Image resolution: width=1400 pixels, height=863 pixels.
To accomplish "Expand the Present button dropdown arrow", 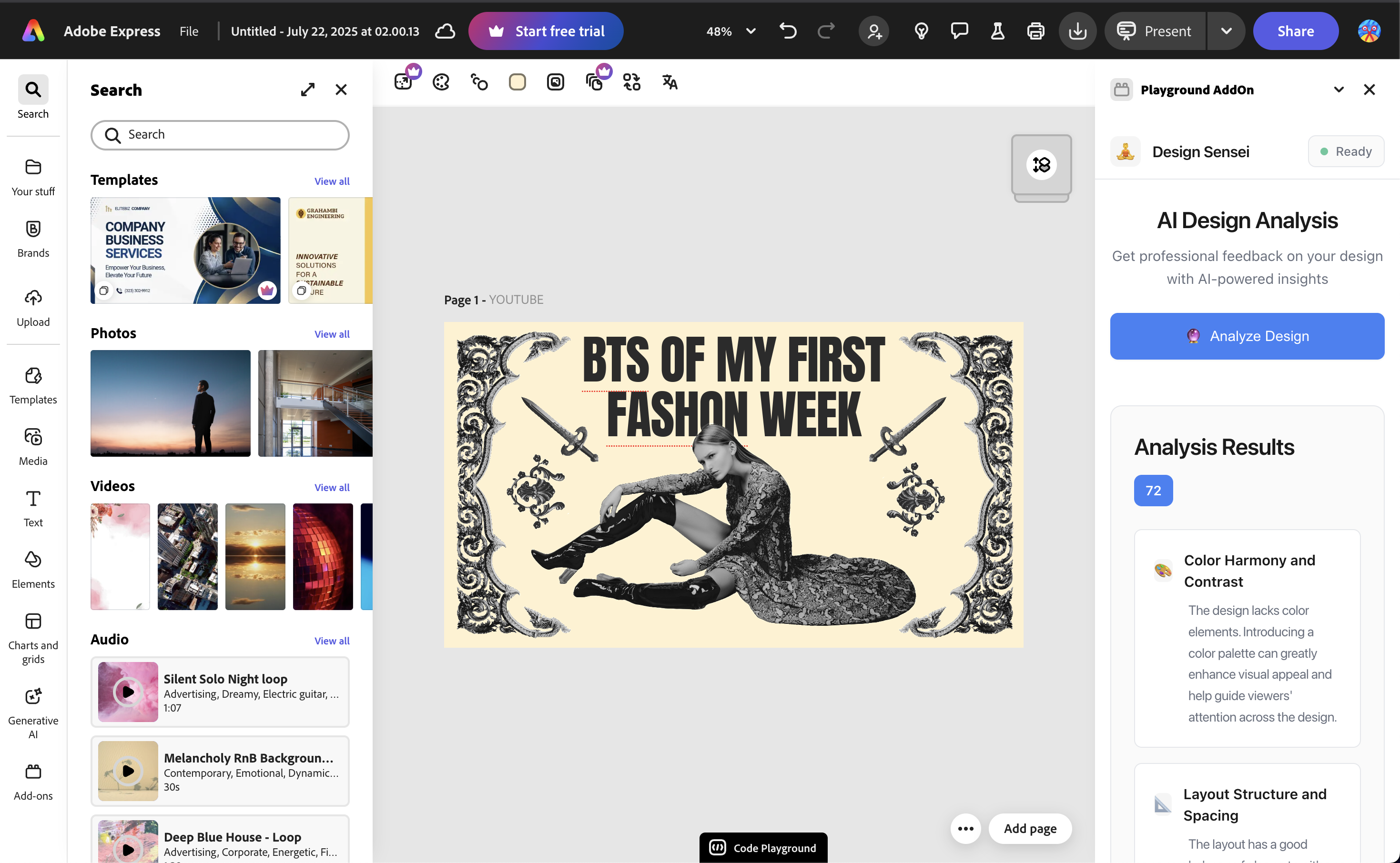I will 1226,31.
